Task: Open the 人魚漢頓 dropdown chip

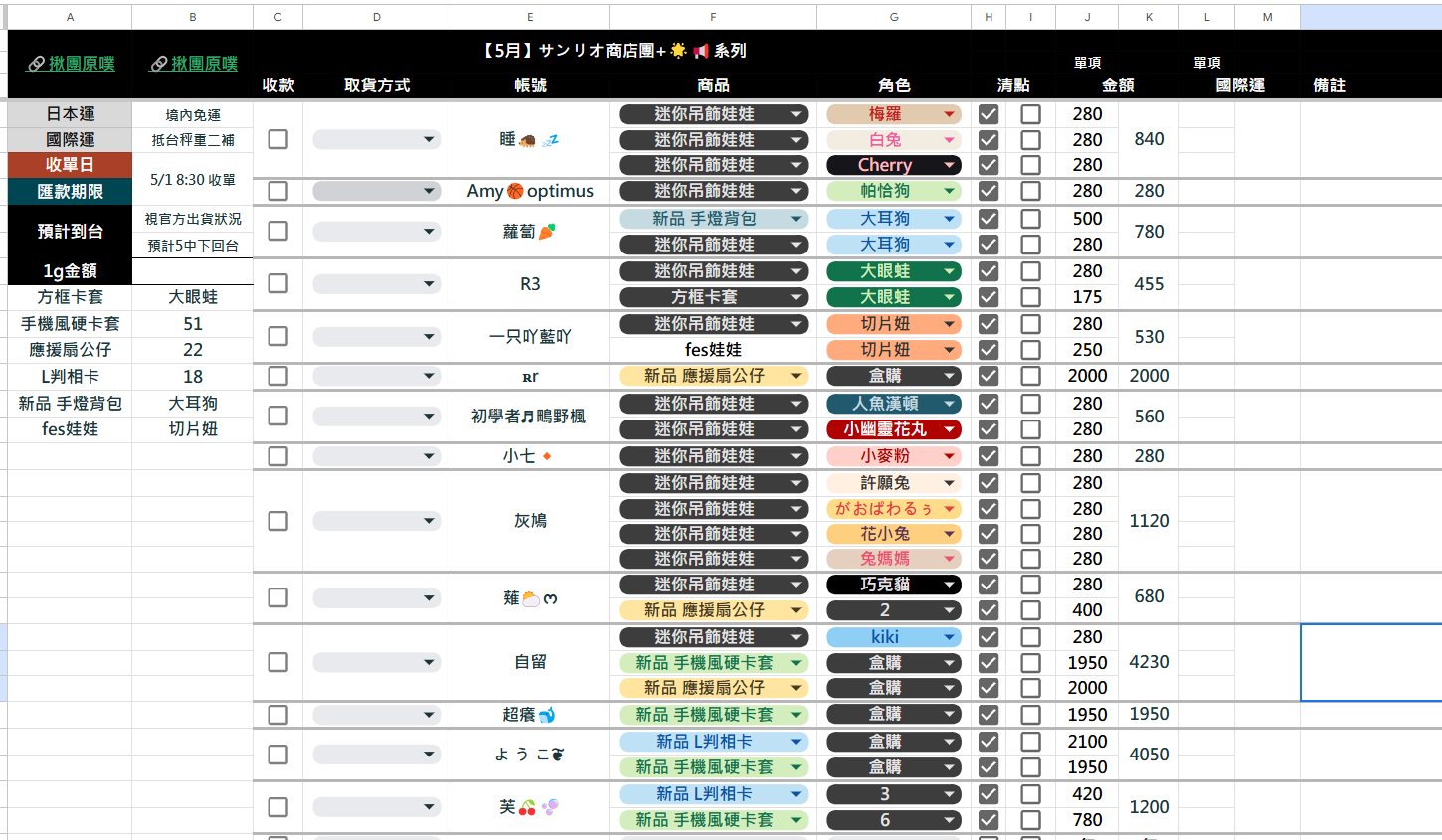Action: 894,404
